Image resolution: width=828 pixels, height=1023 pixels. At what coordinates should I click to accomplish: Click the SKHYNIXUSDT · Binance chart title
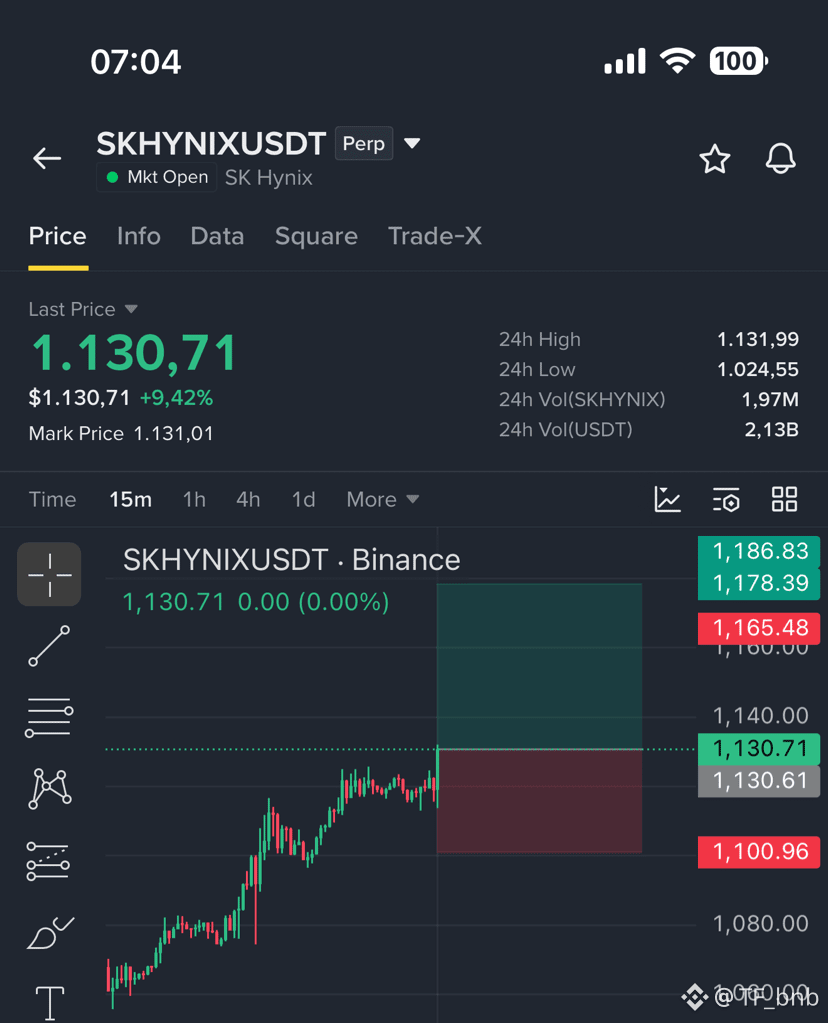point(292,560)
